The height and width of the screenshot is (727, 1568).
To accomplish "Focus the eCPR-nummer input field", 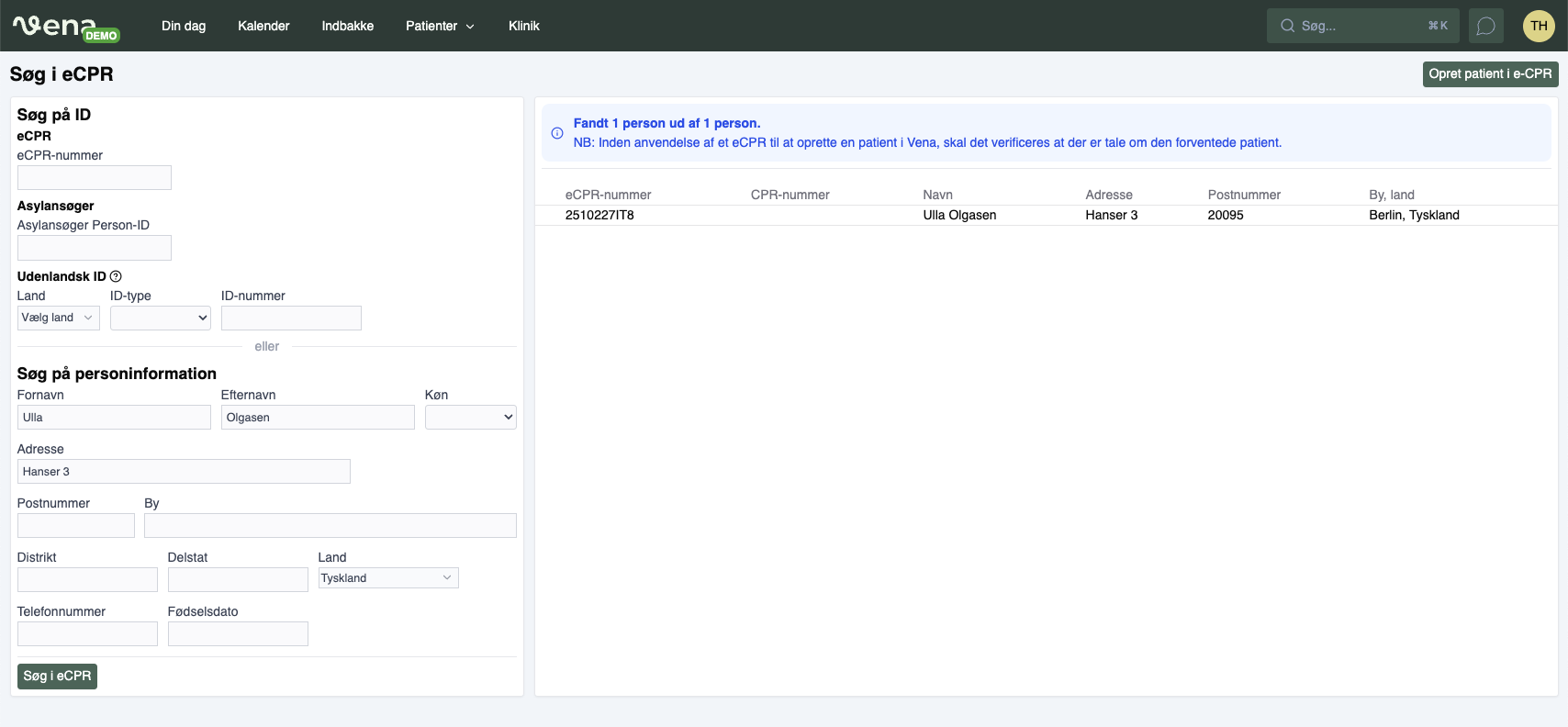I will 95,177.
